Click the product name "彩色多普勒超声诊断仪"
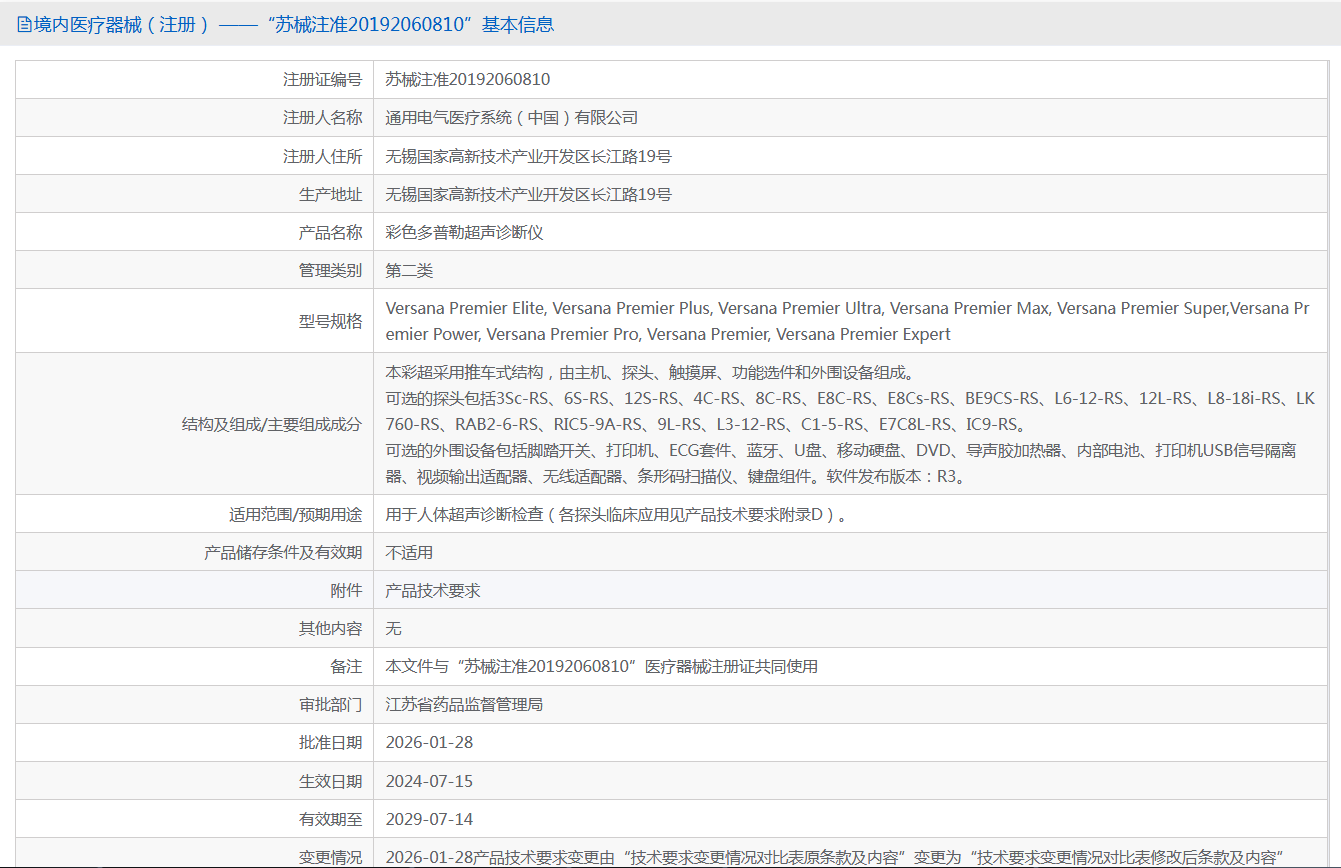This screenshot has width=1341, height=868. coord(464,232)
